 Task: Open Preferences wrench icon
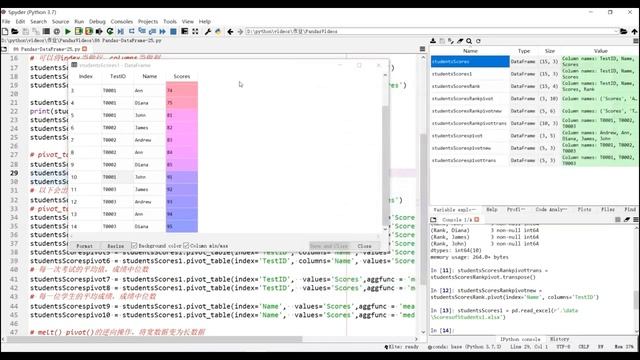[207, 31]
